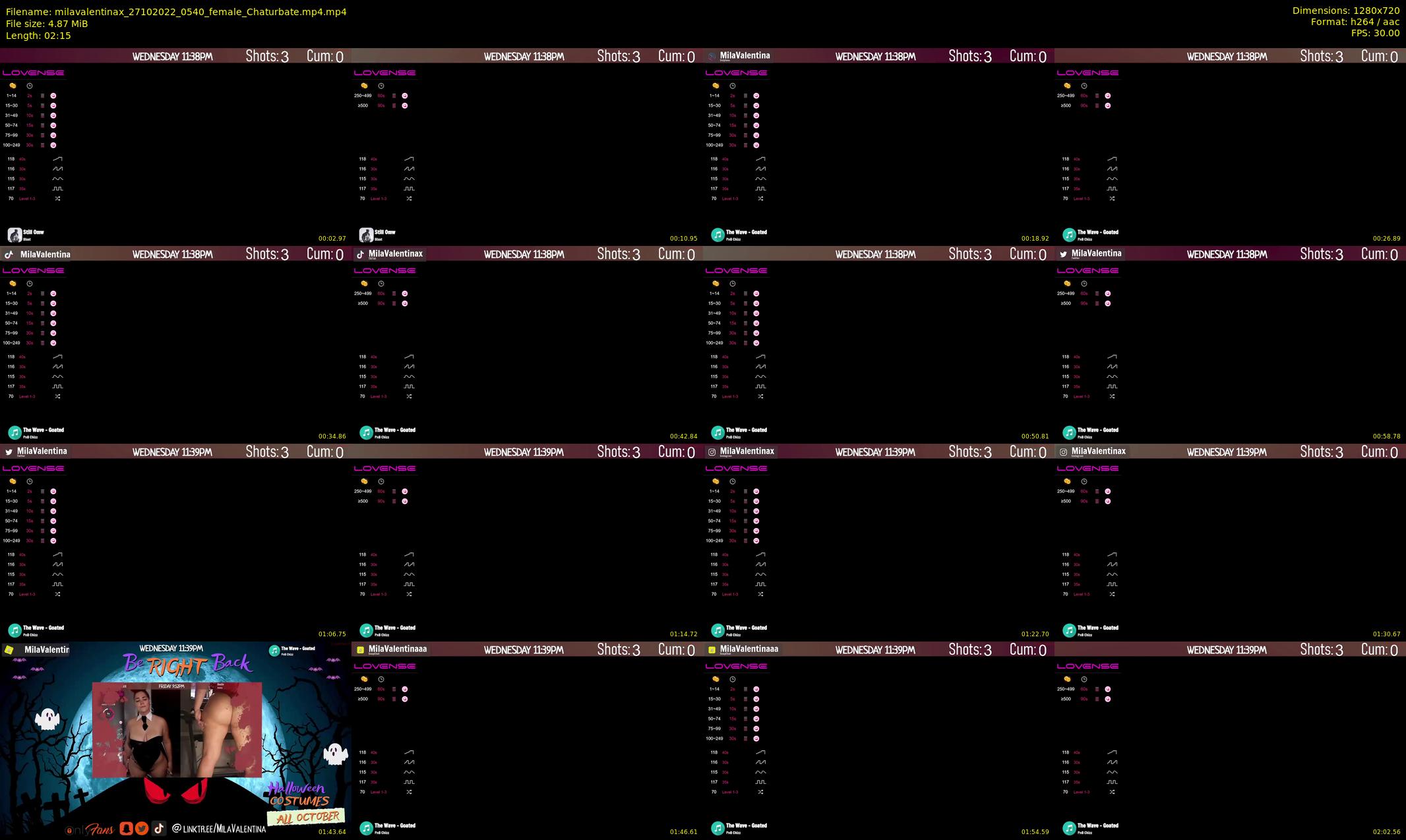Open the thumbnail timestamped 01:14.72
The width and height of the screenshot is (1406, 840).
click(527, 543)
